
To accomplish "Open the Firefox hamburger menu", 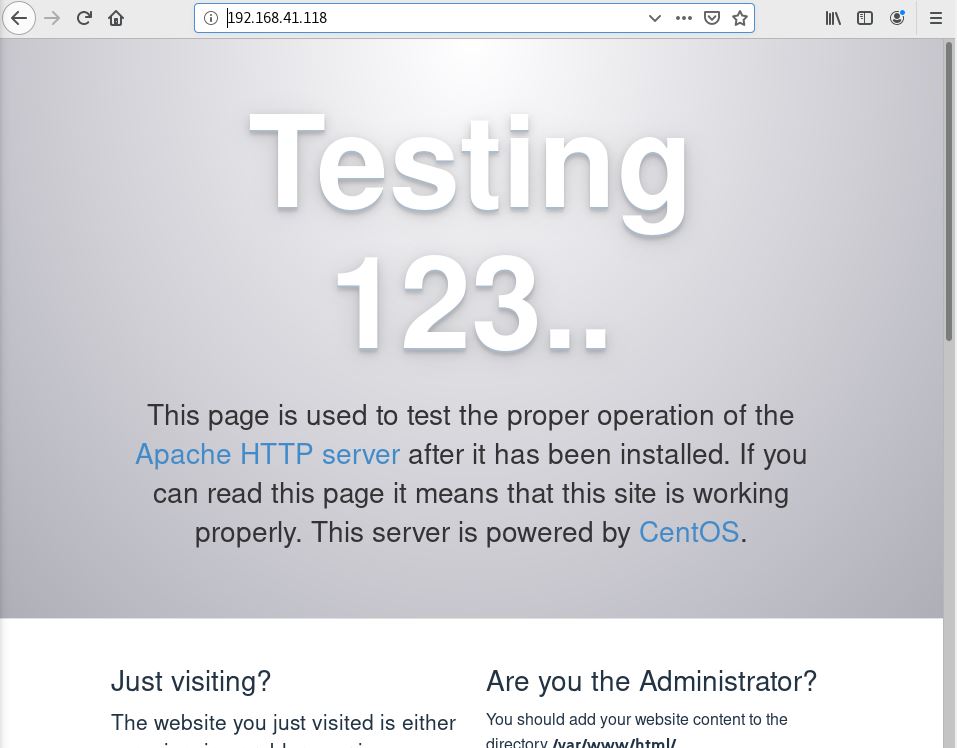I will (x=934, y=17).
